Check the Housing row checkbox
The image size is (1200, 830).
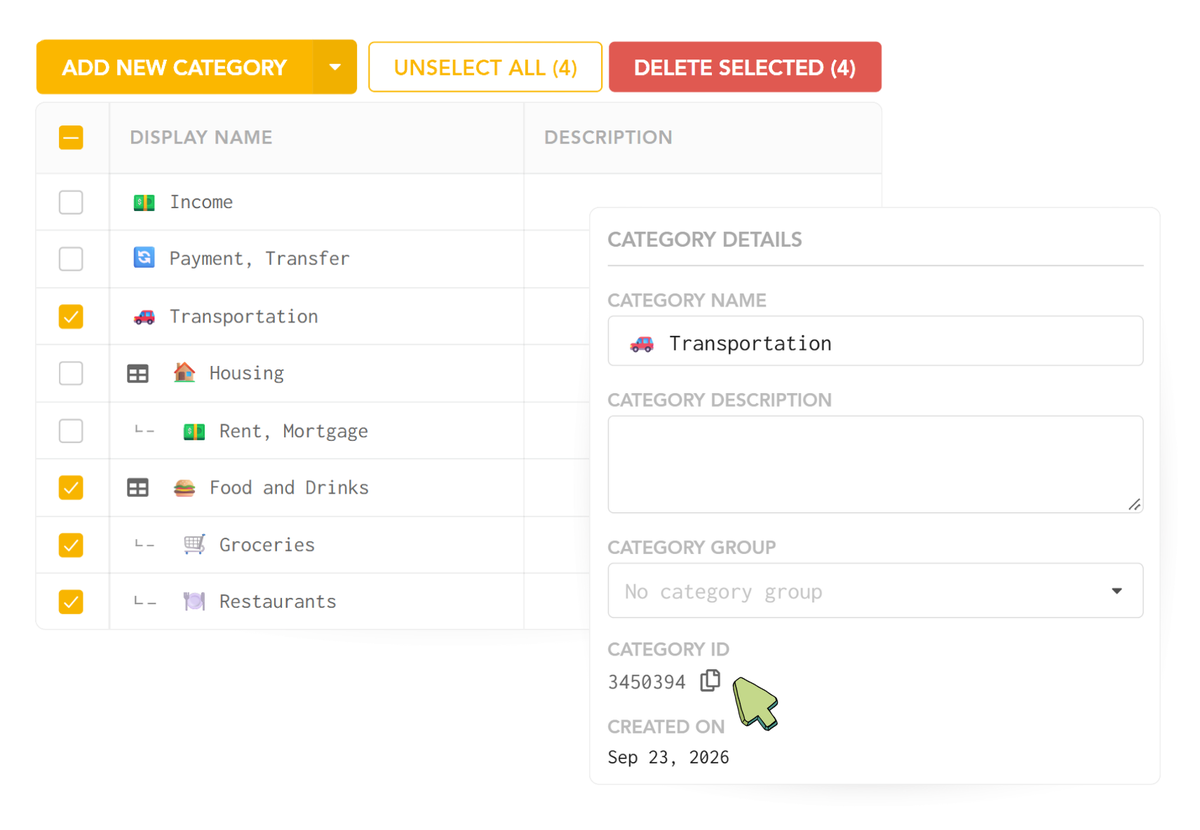[71, 373]
